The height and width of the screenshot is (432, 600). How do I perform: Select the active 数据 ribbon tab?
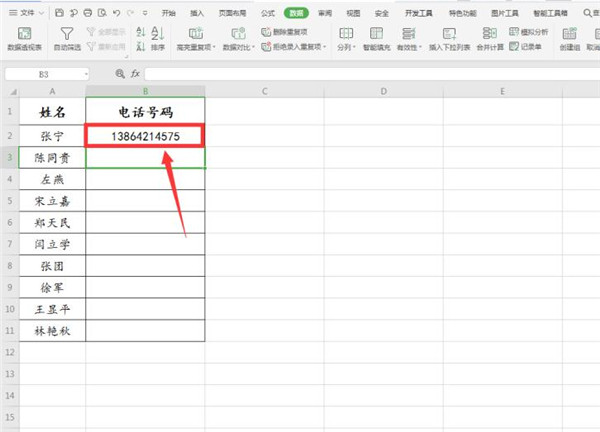click(296, 13)
